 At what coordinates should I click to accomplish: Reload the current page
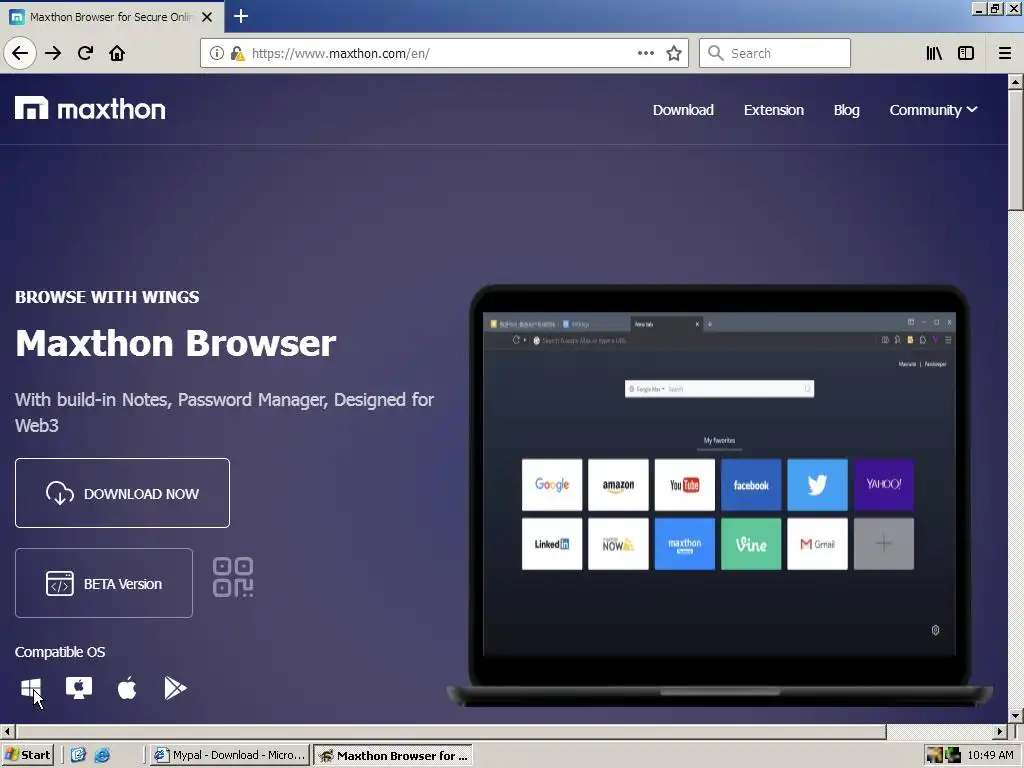point(85,53)
